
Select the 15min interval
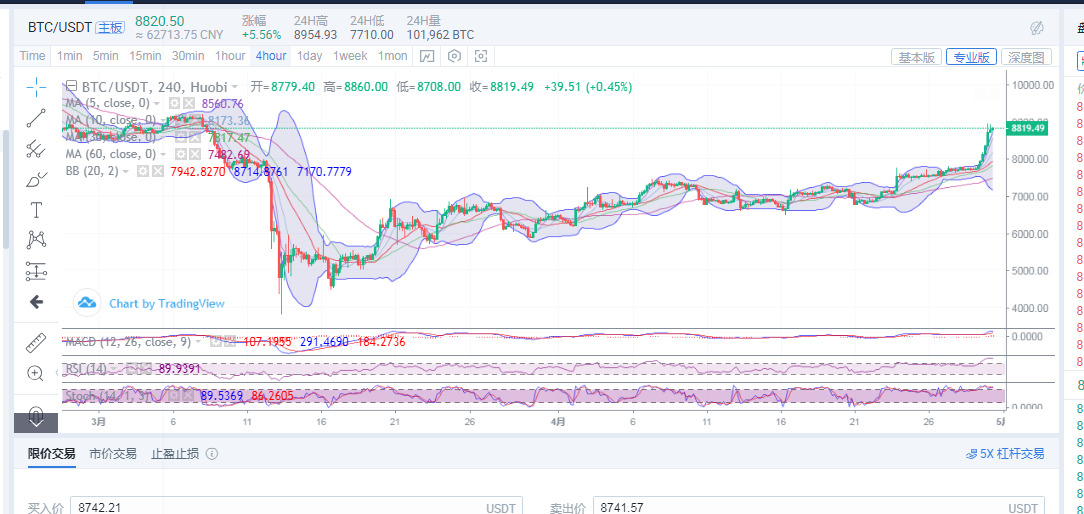point(145,56)
